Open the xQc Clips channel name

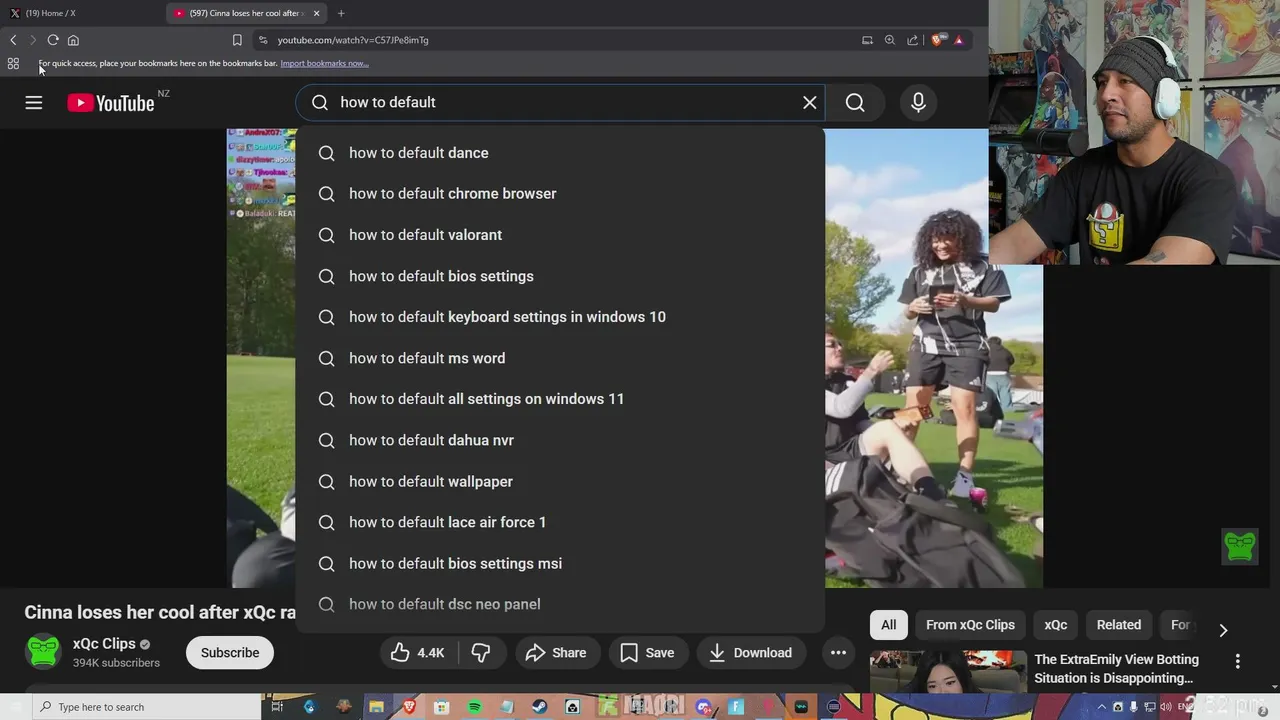pyautogui.click(x=104, y=644)
